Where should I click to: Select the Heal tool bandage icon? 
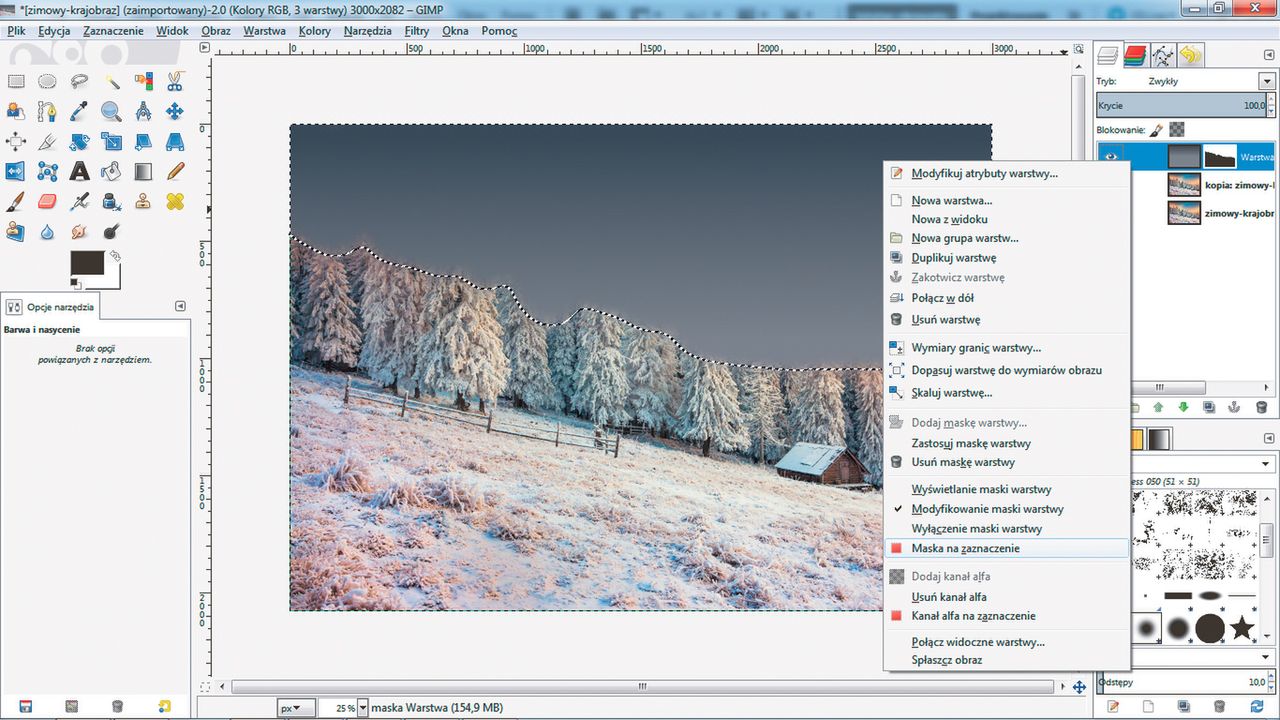click(175, 202)
